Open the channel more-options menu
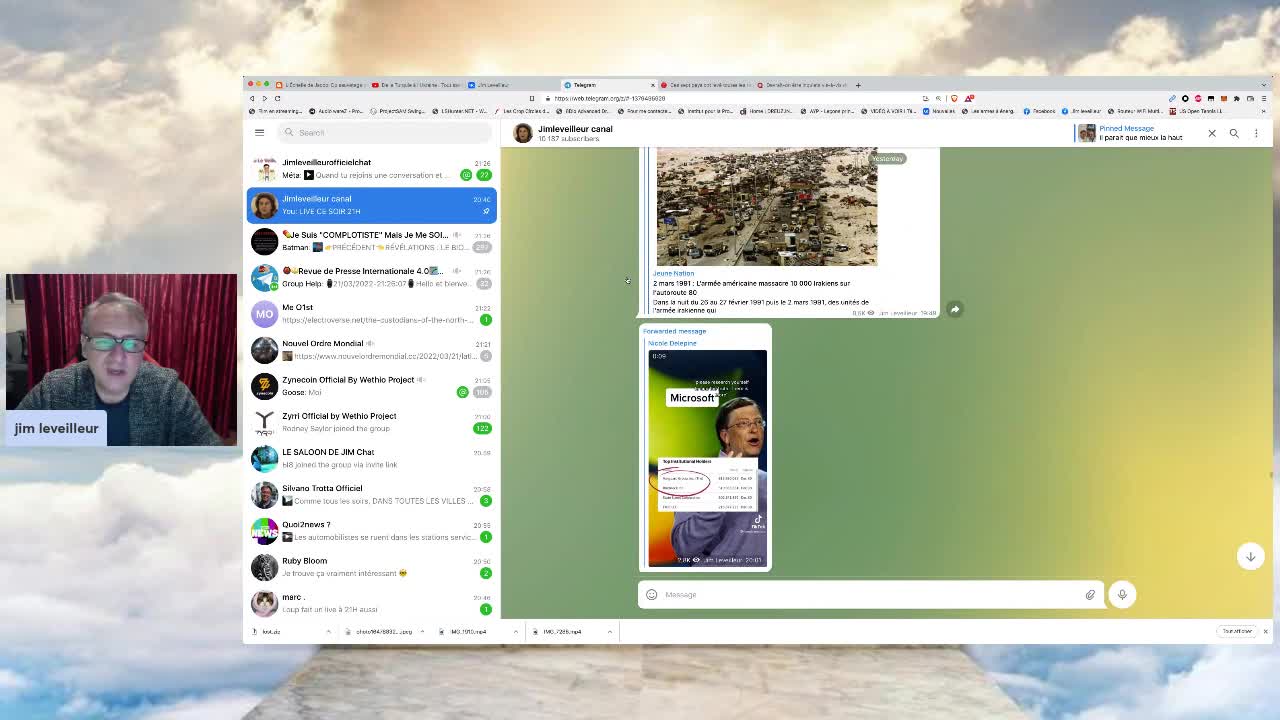1280x720 pixels. tap(1256, 133)
